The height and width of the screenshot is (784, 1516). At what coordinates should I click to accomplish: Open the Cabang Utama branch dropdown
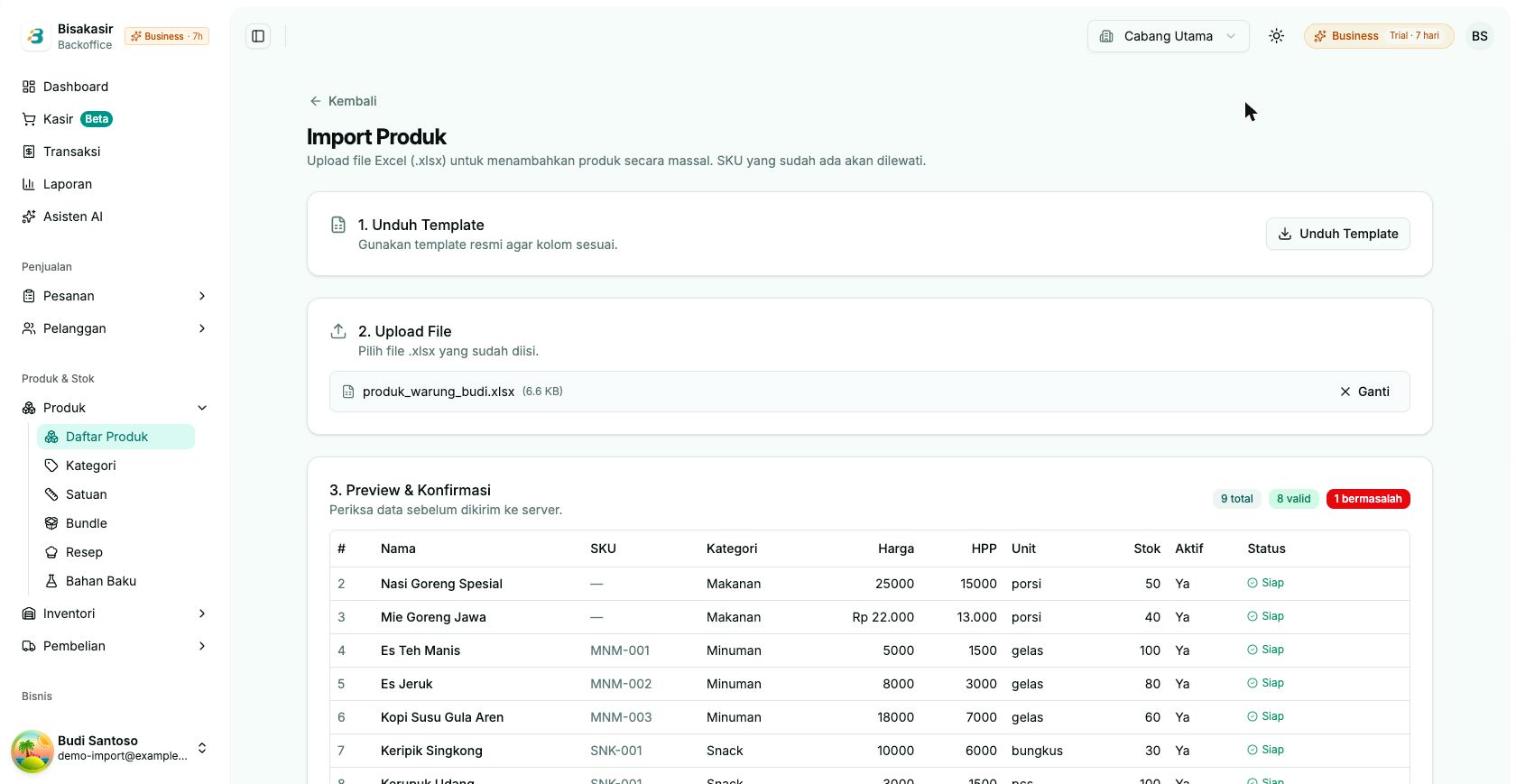[x=1168, y=36]
